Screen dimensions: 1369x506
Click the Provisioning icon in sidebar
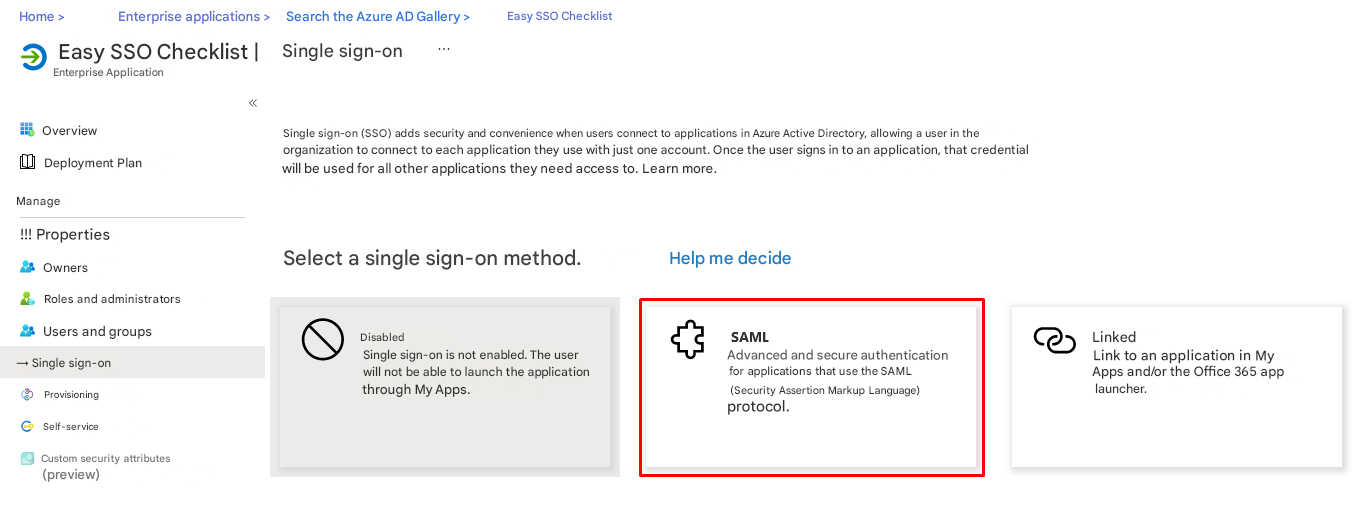(27, 395)
